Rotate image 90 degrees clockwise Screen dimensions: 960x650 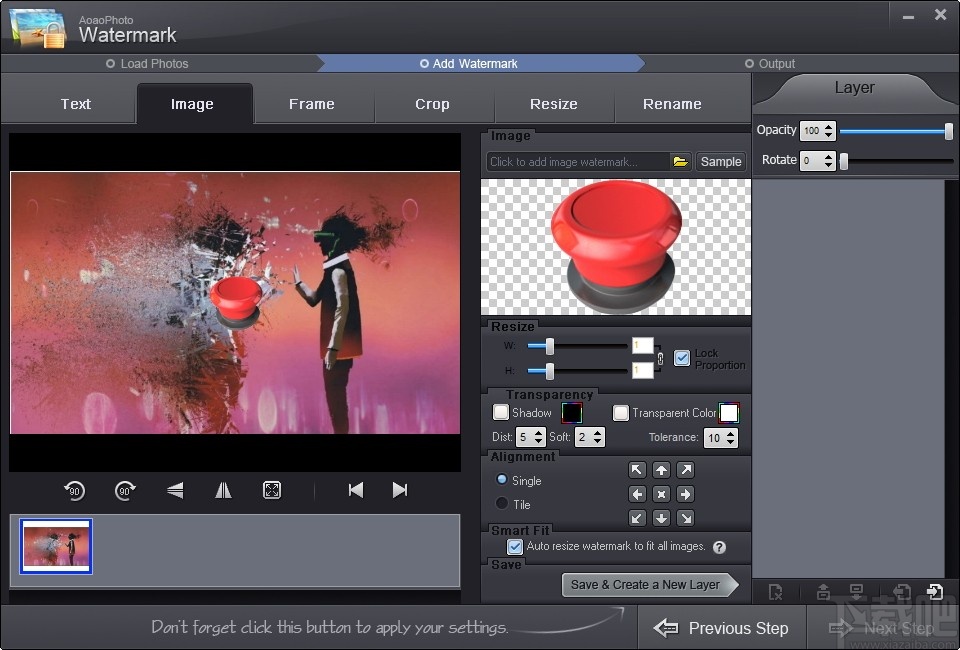tap(125, 490)
